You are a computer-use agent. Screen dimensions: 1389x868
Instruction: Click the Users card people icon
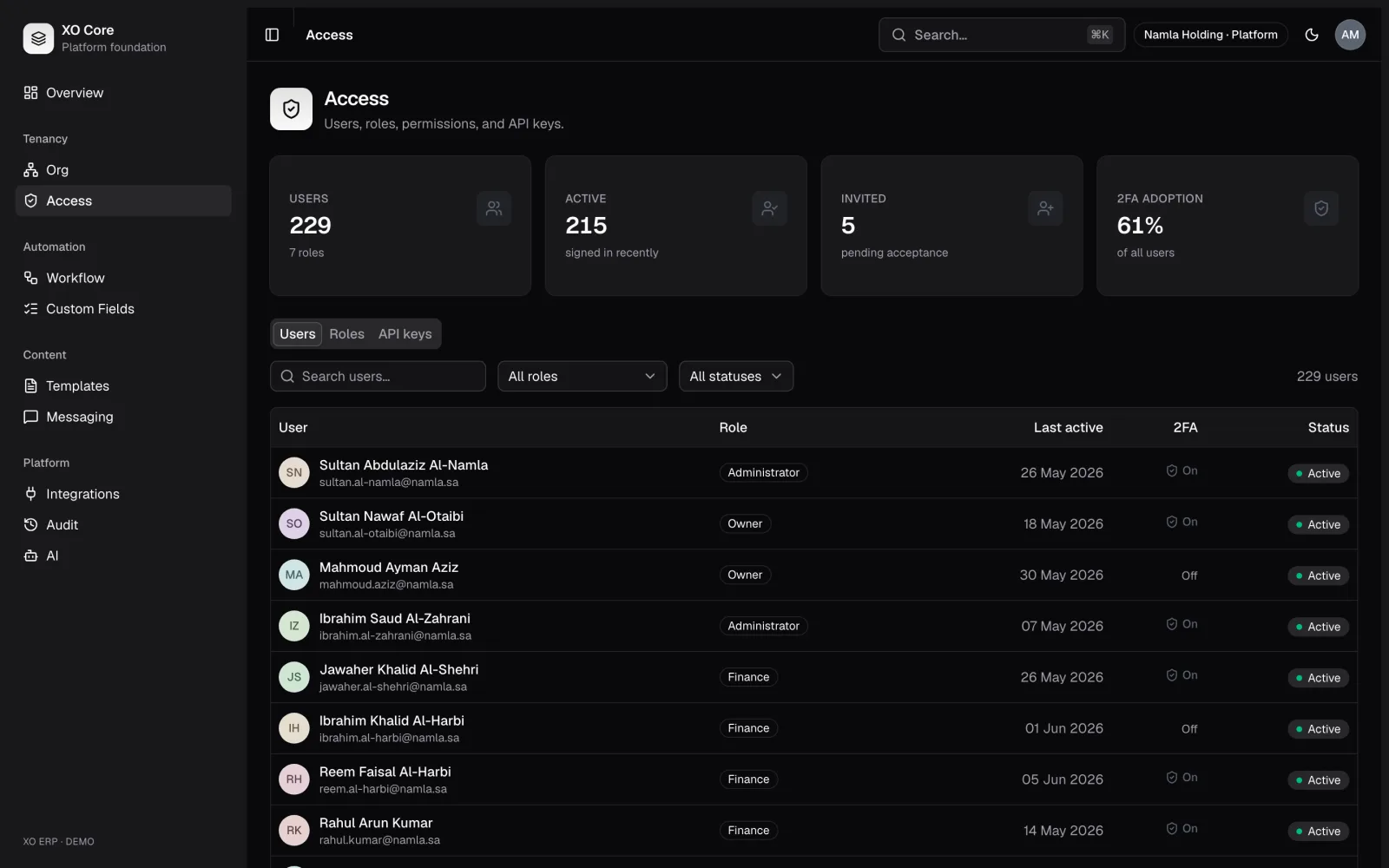pos(494,208)
